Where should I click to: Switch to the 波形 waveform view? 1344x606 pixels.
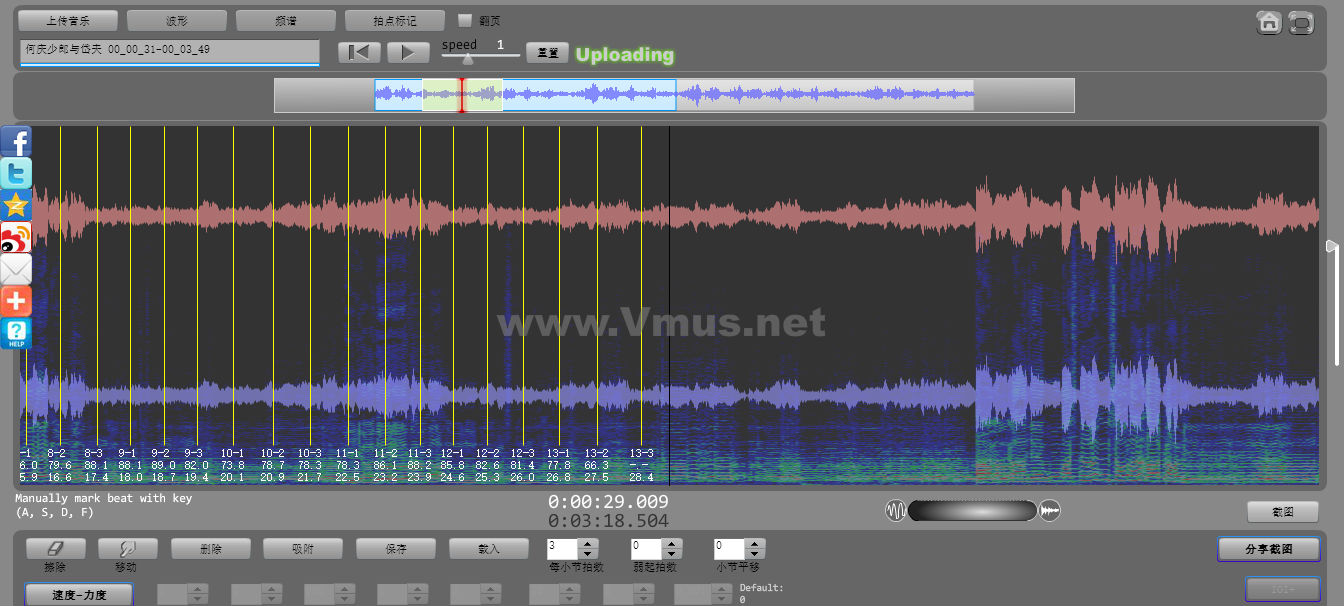(x=177, y=20)
